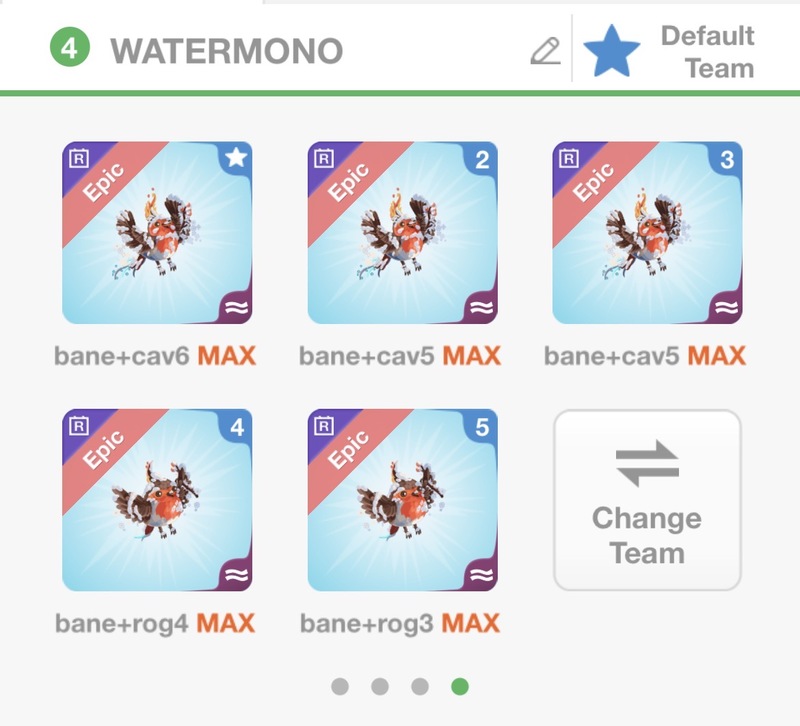Click the calendar R icon on card 5
The width and height of the screenshot is (800, 726).
pos(323,426)
